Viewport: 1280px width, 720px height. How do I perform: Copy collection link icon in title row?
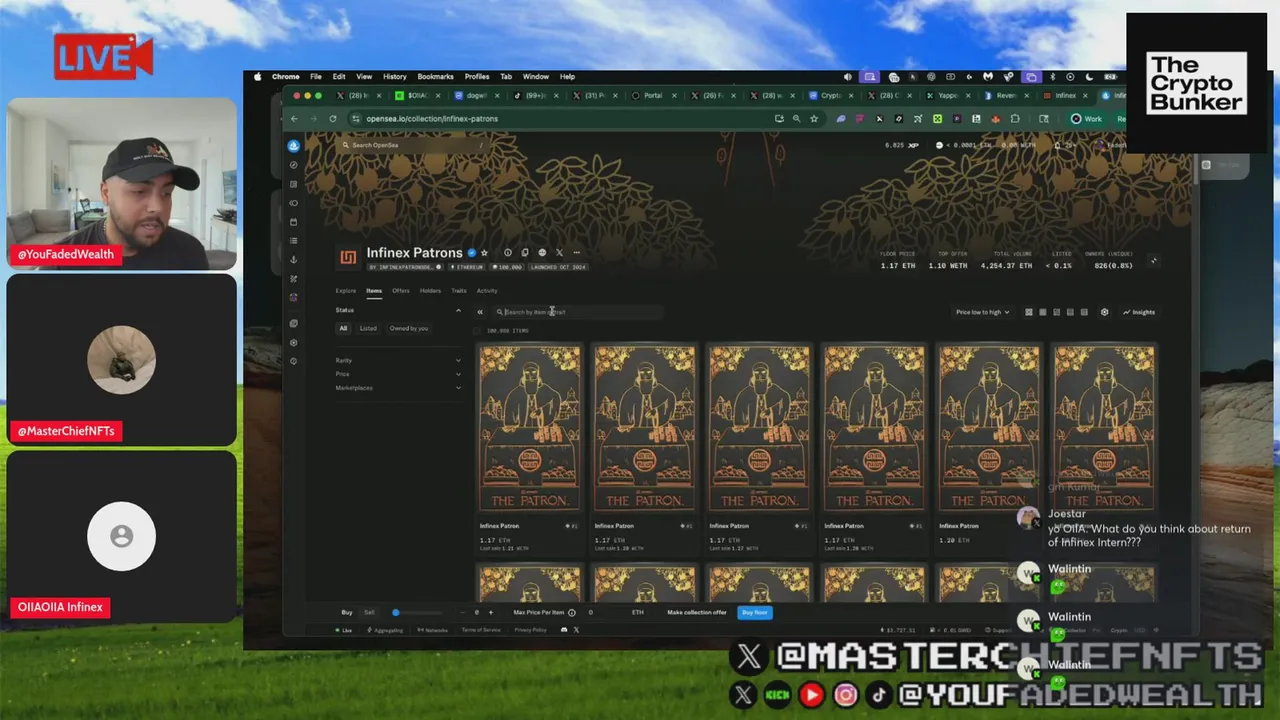tap(524, 253)
